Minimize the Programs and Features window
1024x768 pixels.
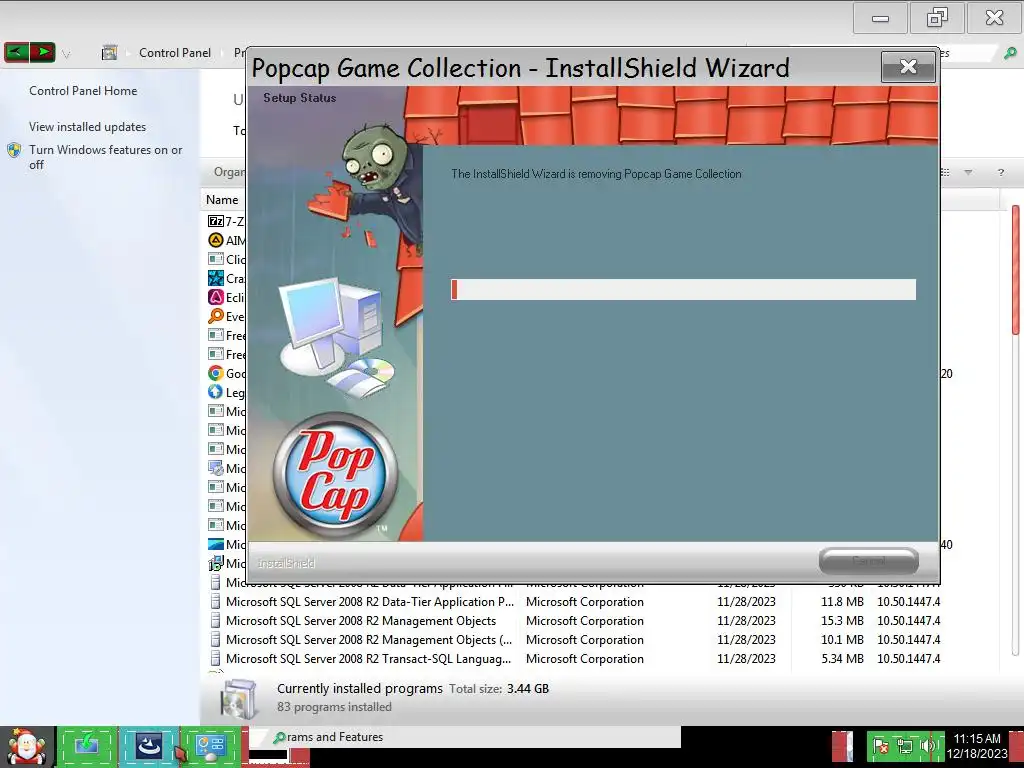tap(880, 18)
